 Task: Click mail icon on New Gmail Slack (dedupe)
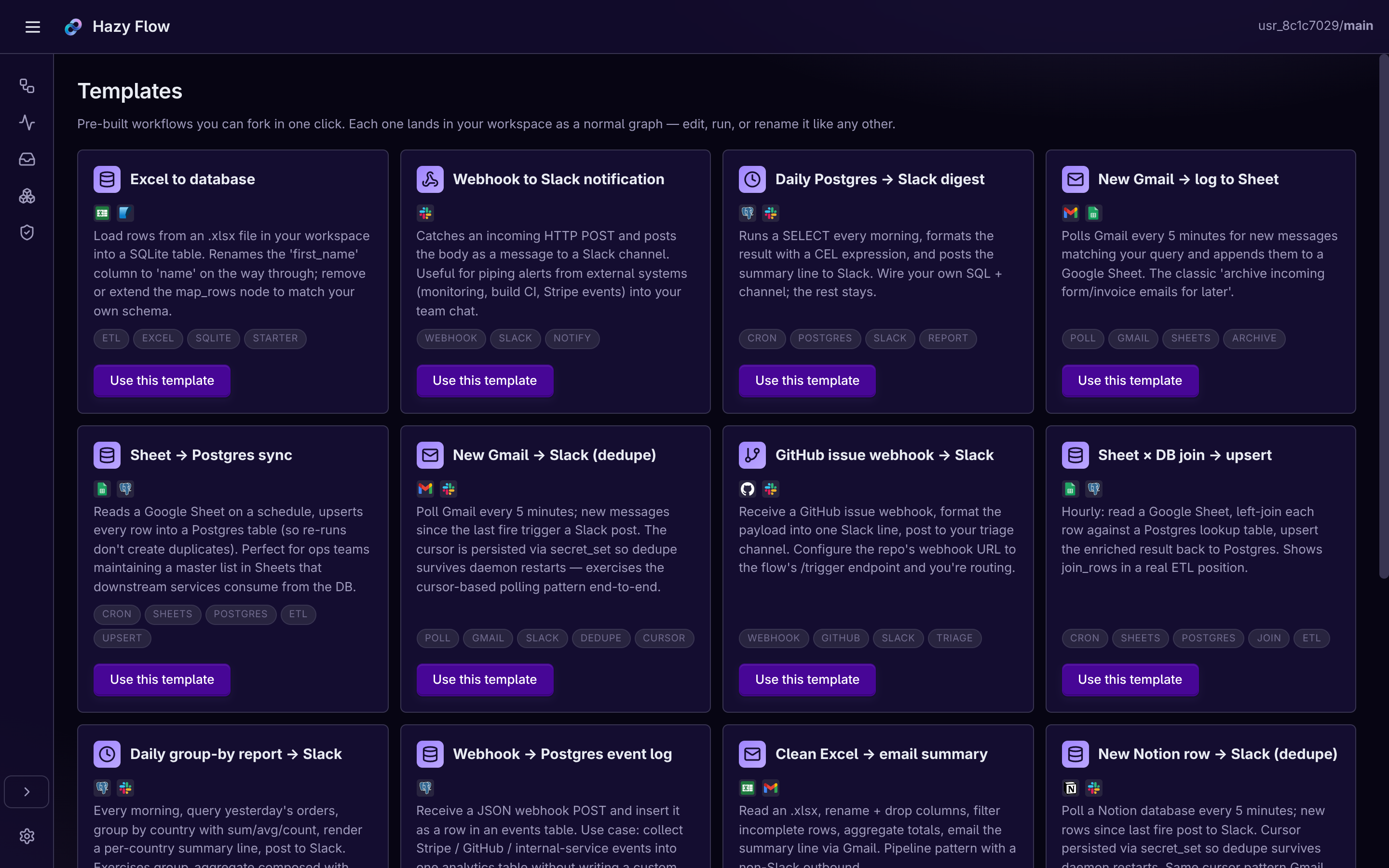tap(430, 455)
